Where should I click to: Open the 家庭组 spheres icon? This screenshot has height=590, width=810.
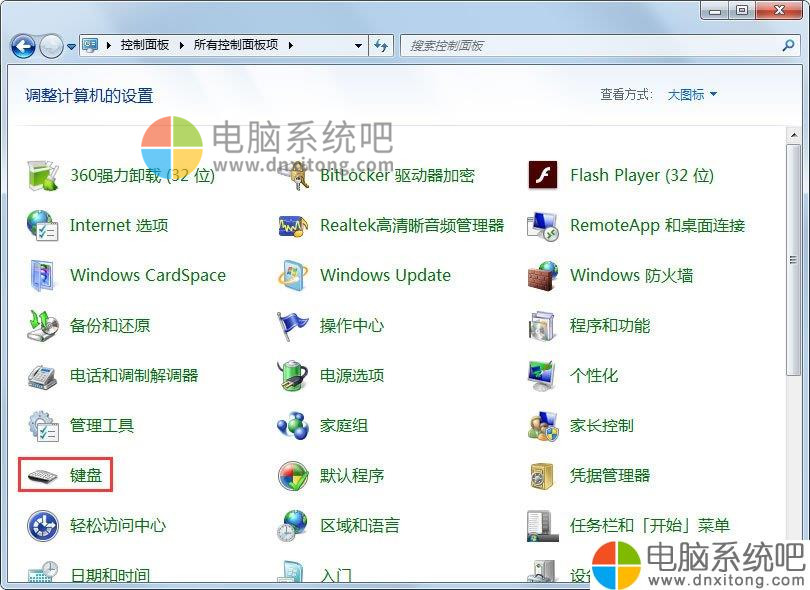coord(293,426)
